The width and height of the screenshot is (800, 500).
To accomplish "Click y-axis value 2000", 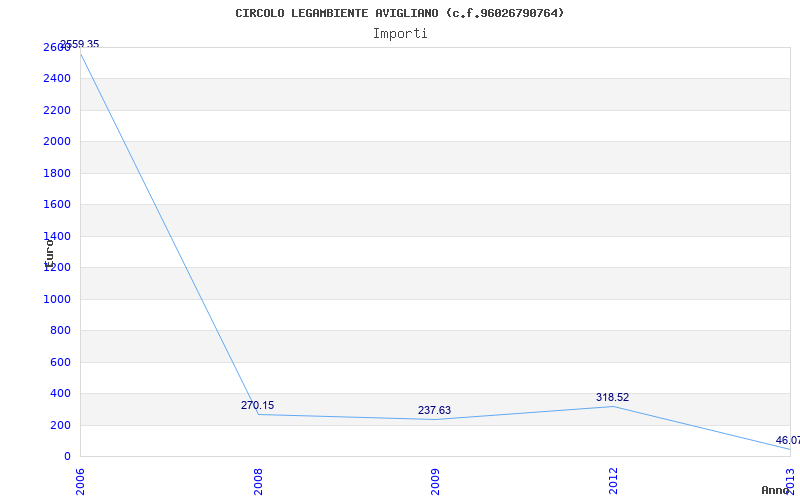I will point(57,142).
